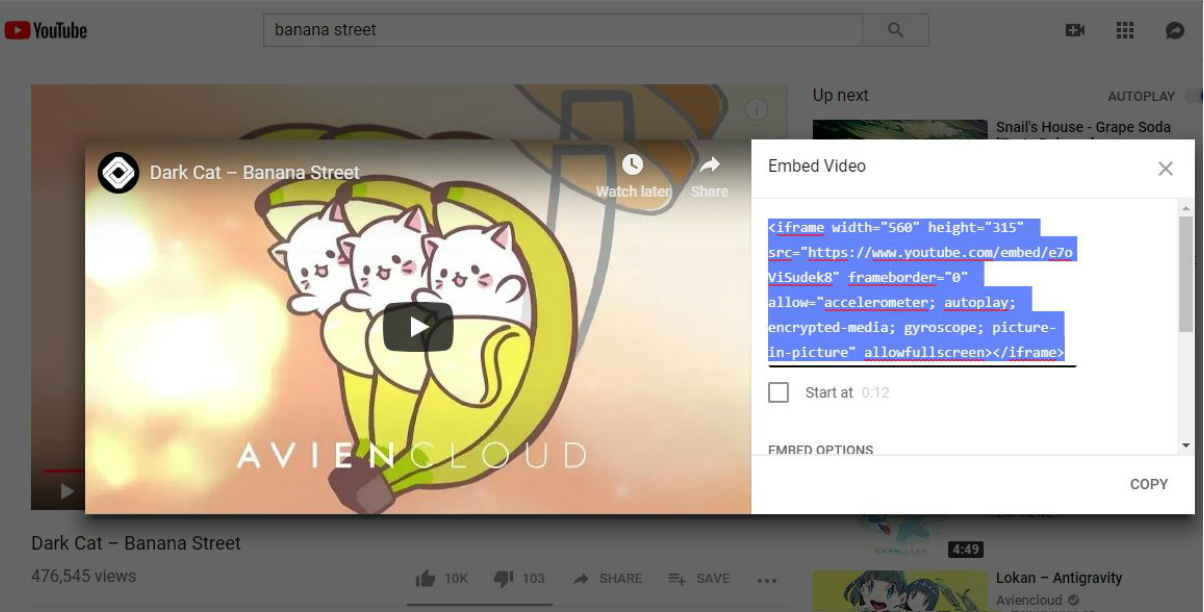The width and height of the screenshot is (1204, 612).
Task: Open the create video camera icon
Action: pyautogui.click(x=1076, y=31)
